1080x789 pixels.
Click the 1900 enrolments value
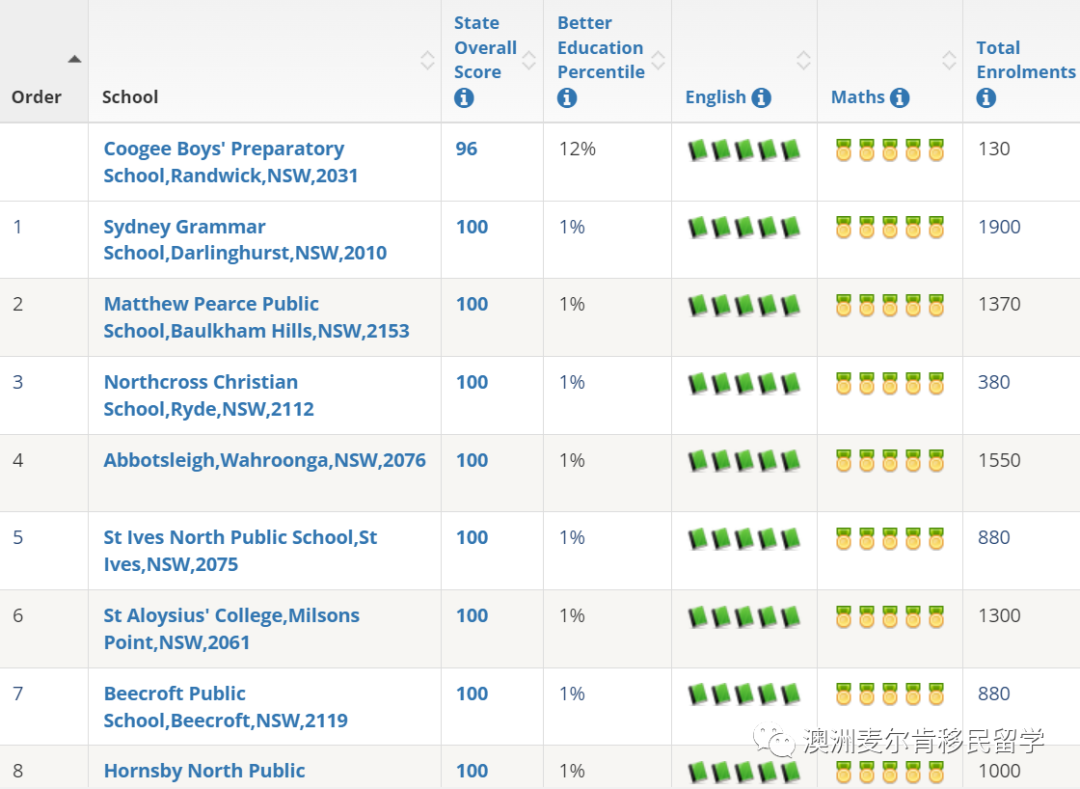tap(999, 227)
